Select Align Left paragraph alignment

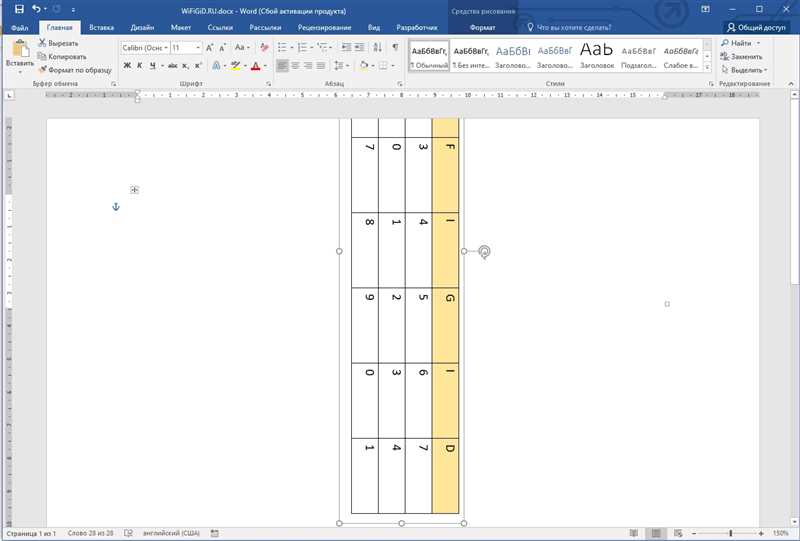point(282,65)
